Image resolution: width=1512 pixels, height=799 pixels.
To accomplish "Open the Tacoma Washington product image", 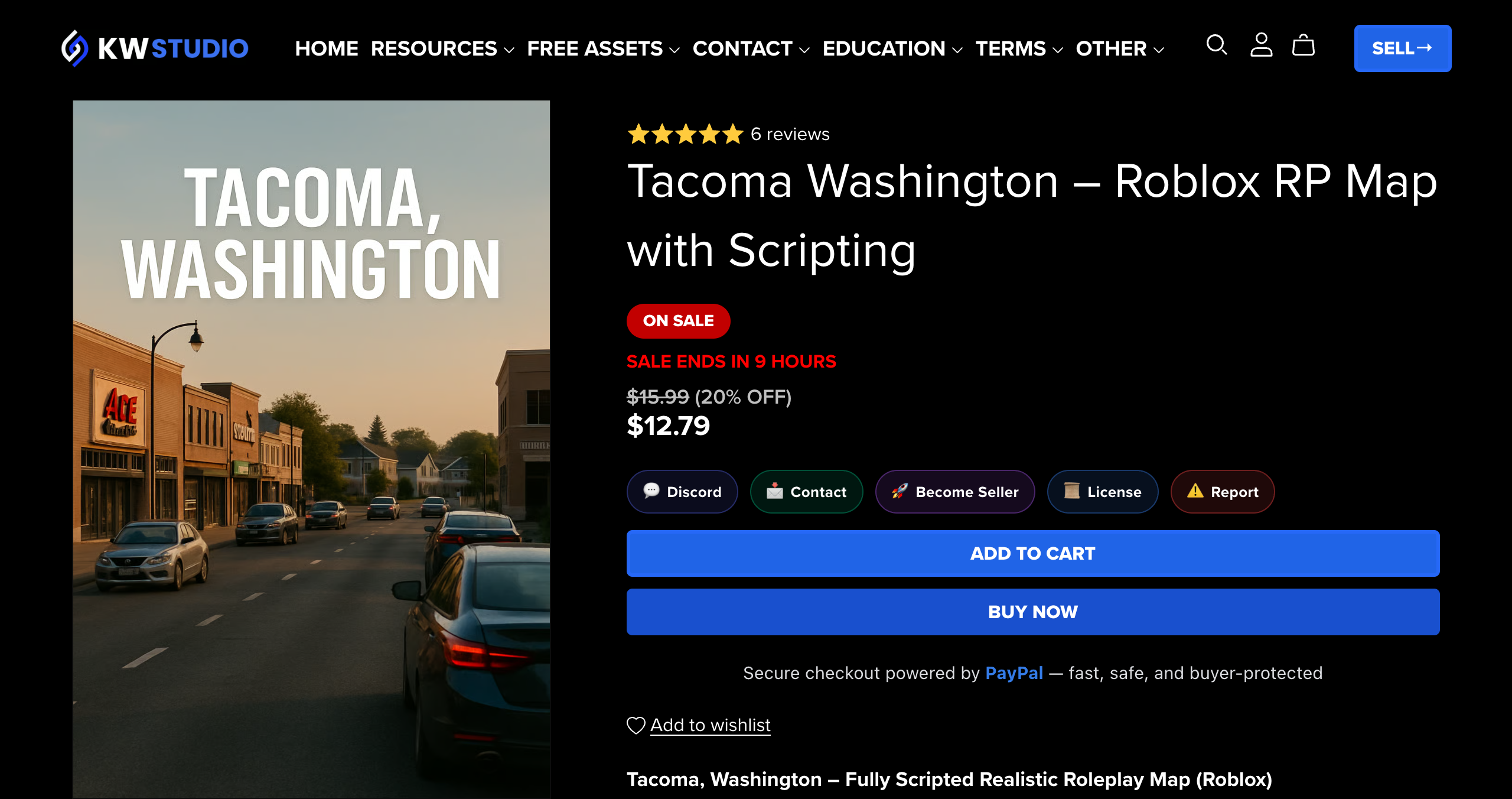I will [x=311, y=449].
